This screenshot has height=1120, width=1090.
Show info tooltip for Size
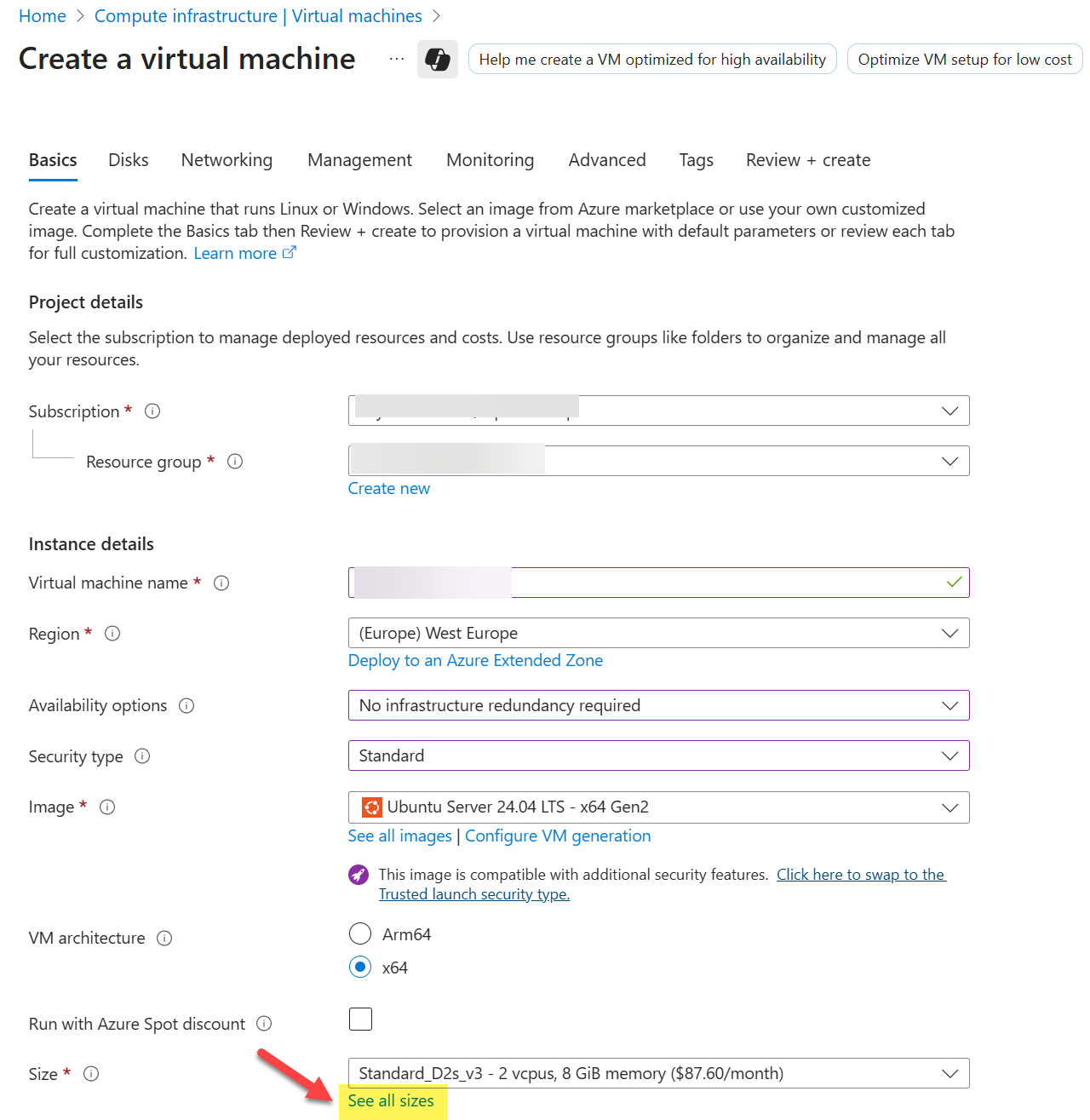point(91,1074)
